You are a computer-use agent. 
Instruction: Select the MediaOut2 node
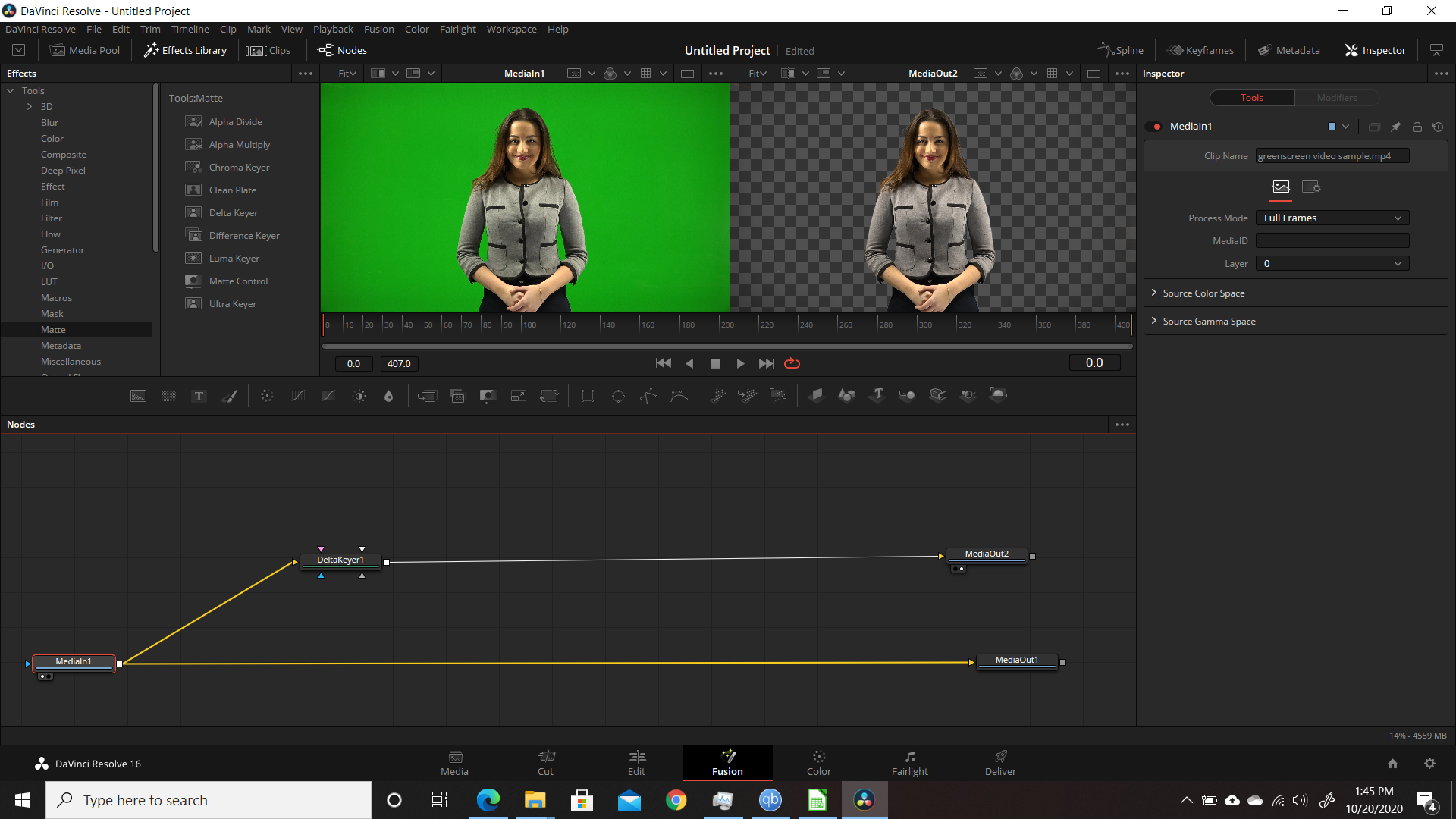(x=986, y=554)
